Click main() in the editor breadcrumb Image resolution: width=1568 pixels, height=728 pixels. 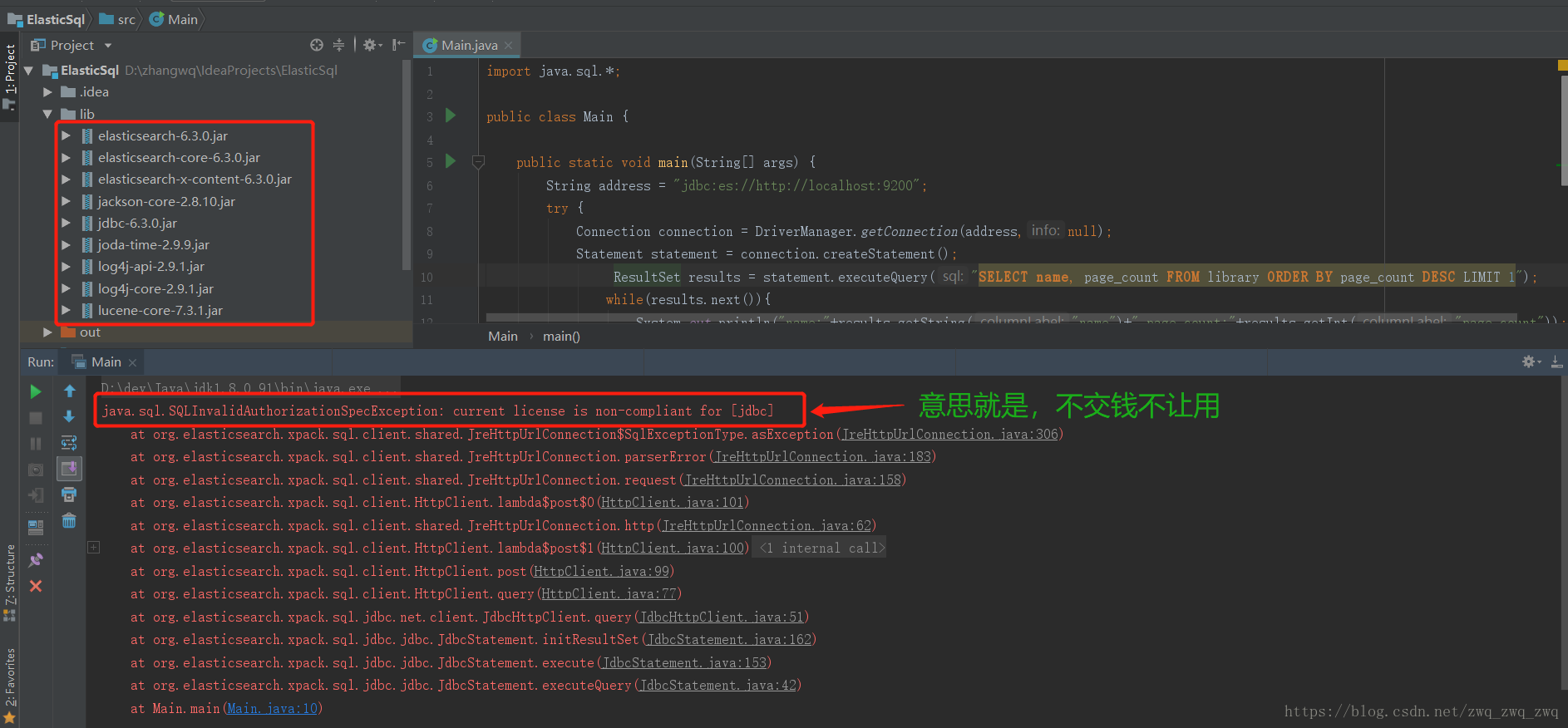(561, 336)
